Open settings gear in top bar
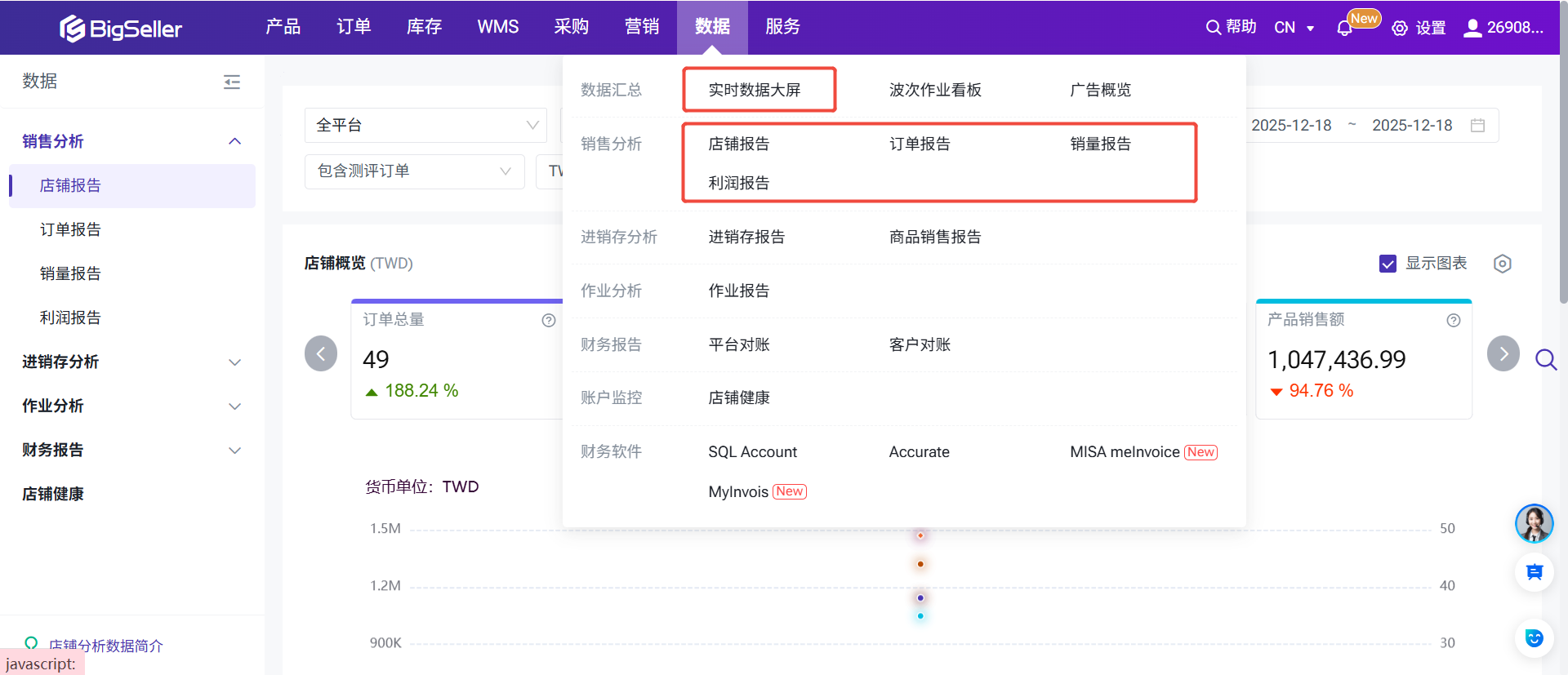 point(1400,29)
